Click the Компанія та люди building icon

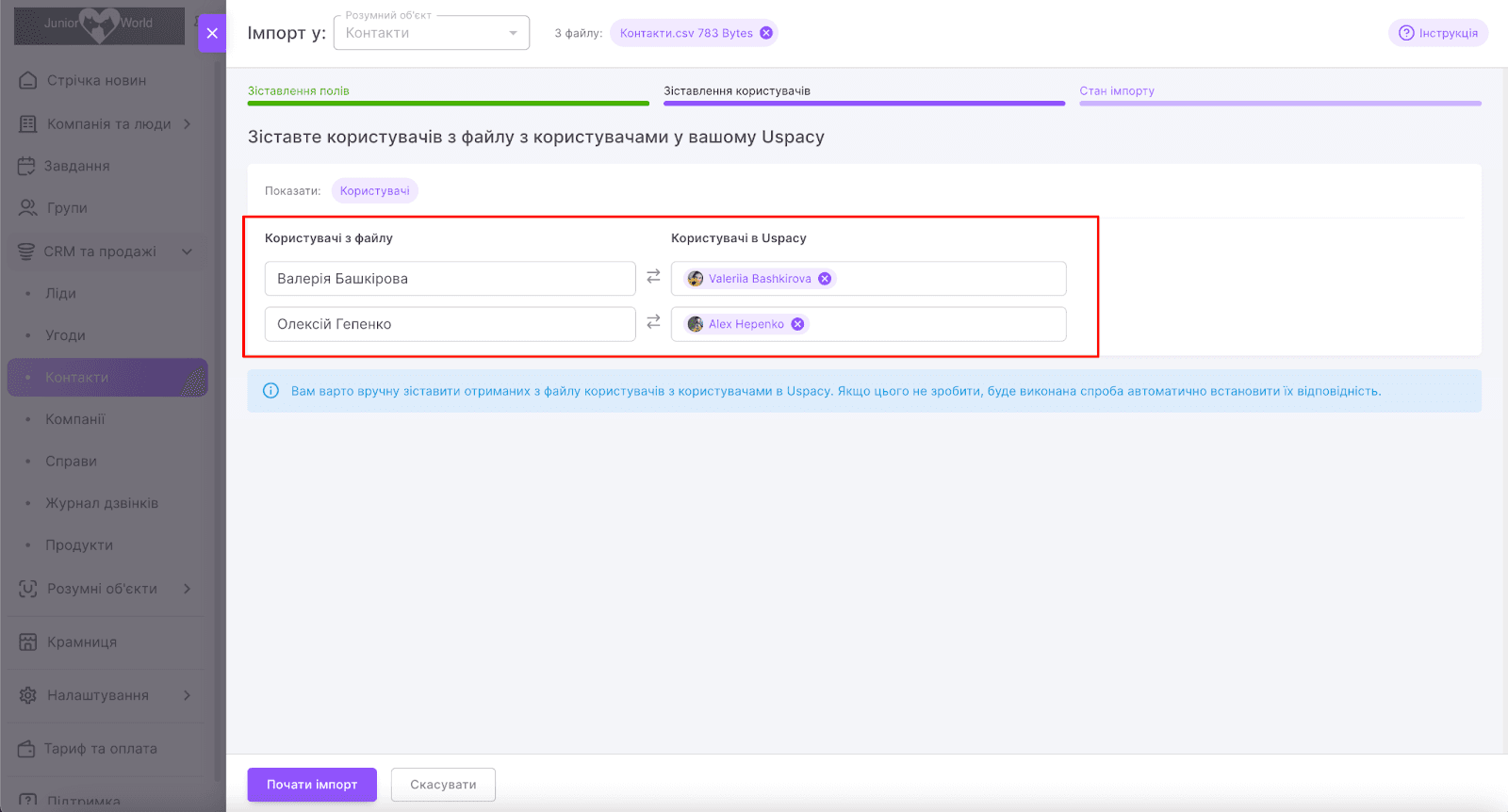(x=28, y=123)
